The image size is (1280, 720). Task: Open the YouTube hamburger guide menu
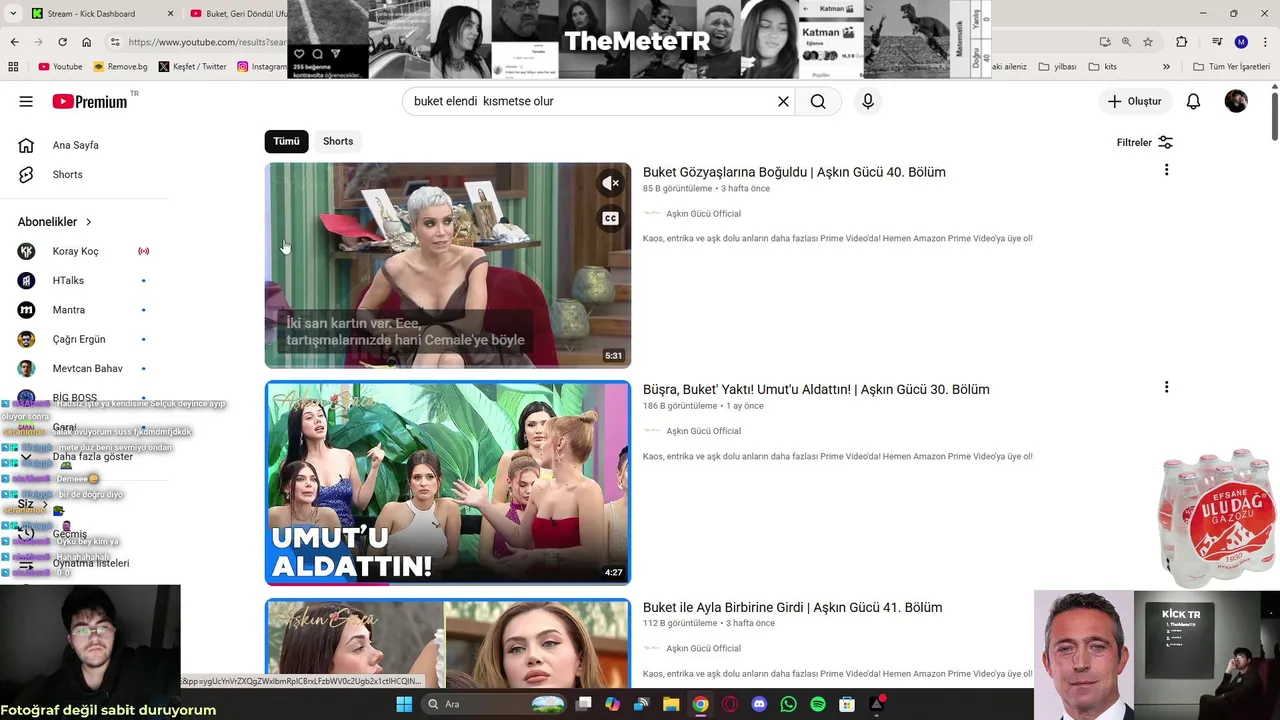[26, 101]
